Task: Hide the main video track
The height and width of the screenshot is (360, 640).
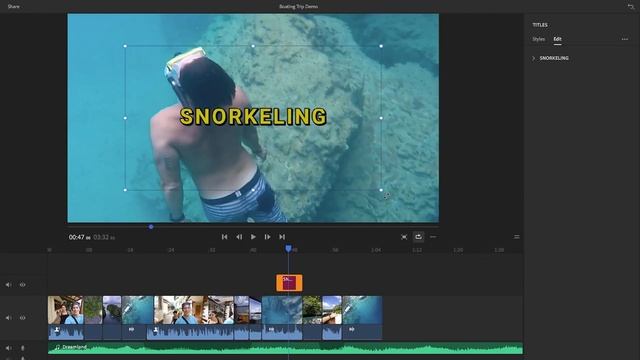Action: tap(22, 318)
